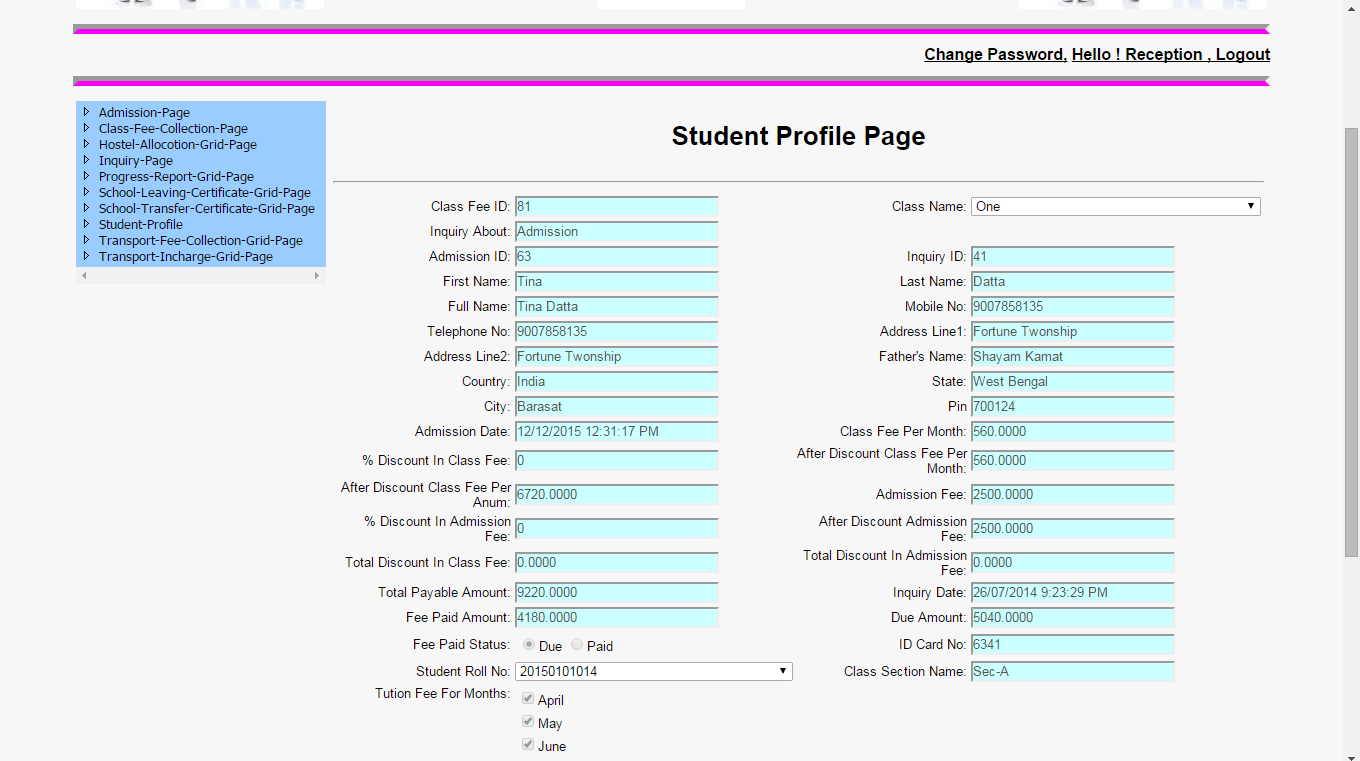The width and height of the screenshot is (1360, 761).
Task: Open Progress-Report-Grid-Page in the sidebar
Action: [x=176, y=177]
